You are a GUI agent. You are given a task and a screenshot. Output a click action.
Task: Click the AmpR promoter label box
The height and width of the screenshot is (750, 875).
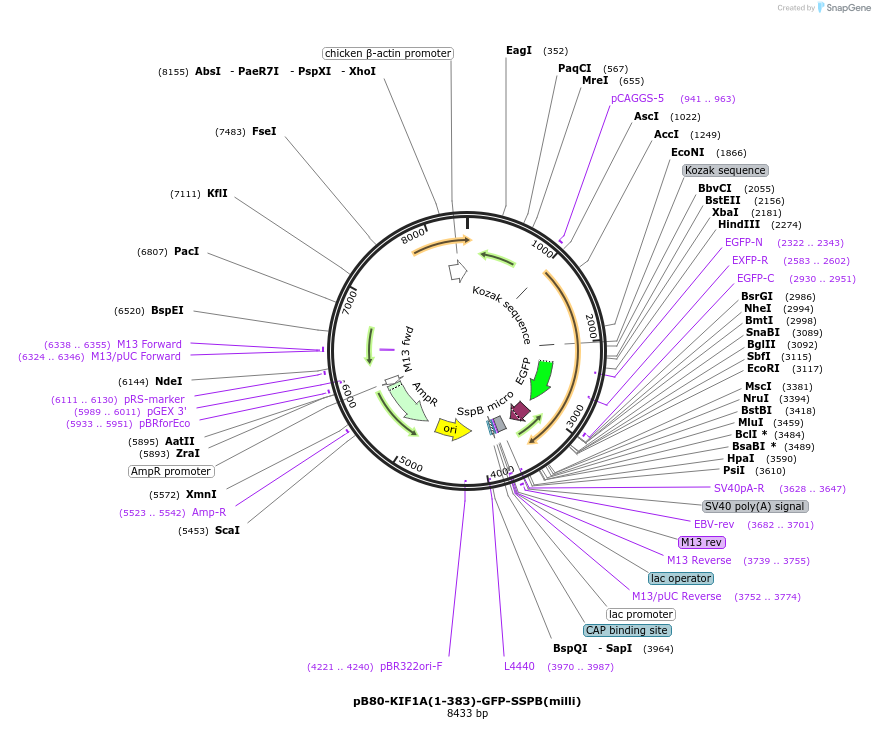coord(171,471)
